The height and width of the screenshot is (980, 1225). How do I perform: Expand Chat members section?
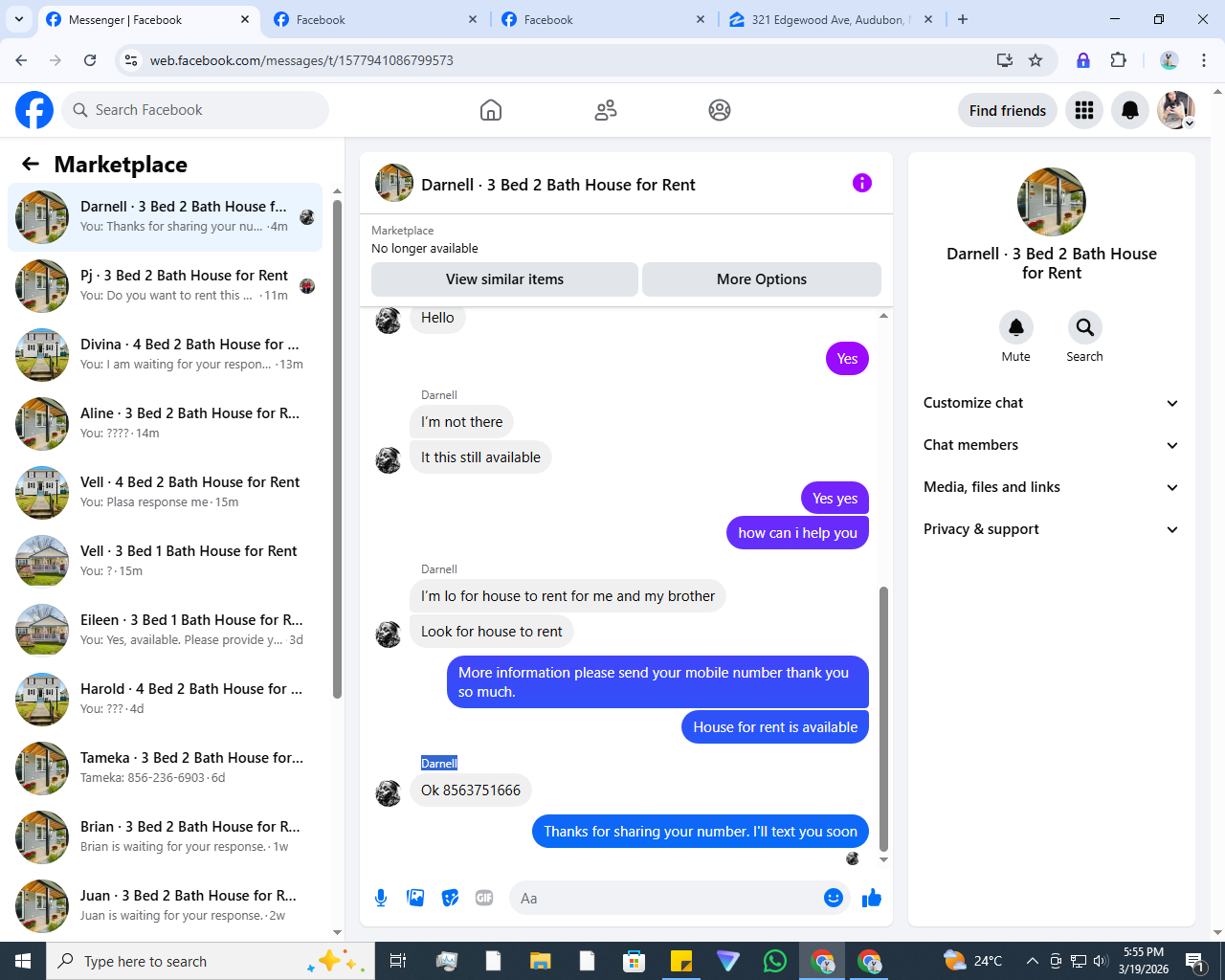coord(1051,445)
